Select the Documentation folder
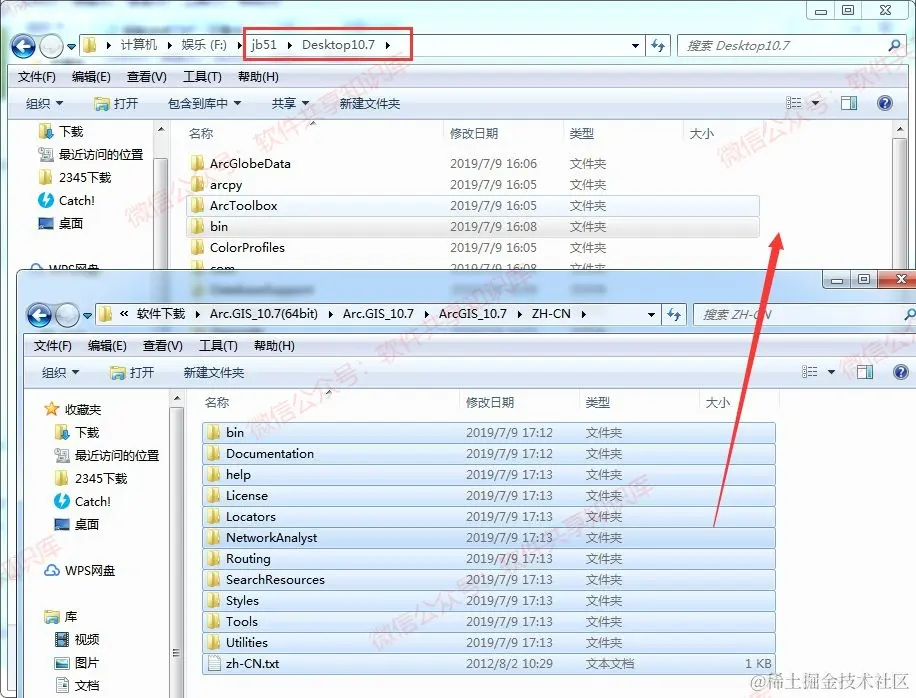This screenshot has width=916, height=698. coord(488,454)
